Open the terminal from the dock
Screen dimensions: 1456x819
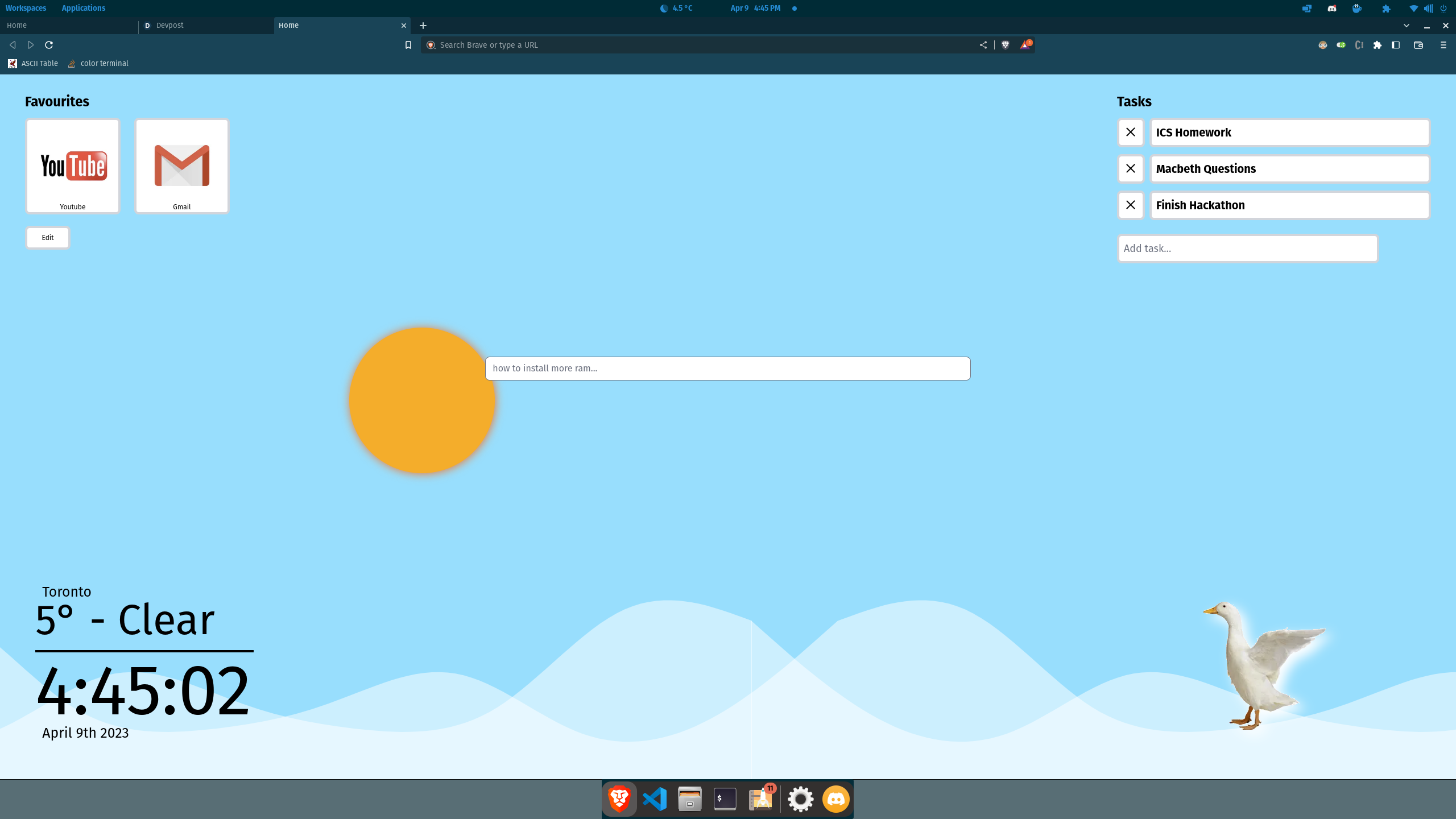pyautogui.click(x=725, y=799)
